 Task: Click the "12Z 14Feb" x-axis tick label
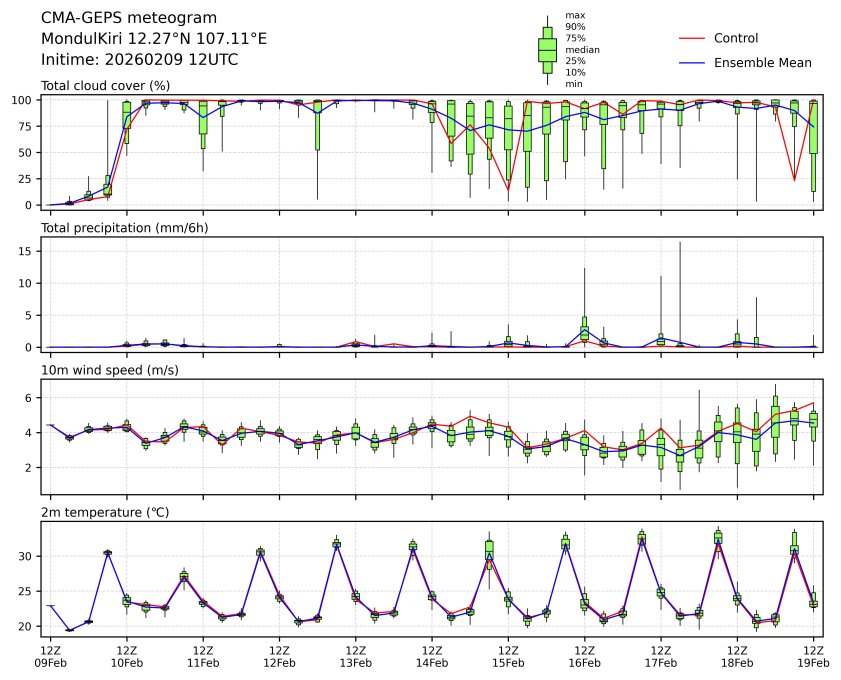431,655
